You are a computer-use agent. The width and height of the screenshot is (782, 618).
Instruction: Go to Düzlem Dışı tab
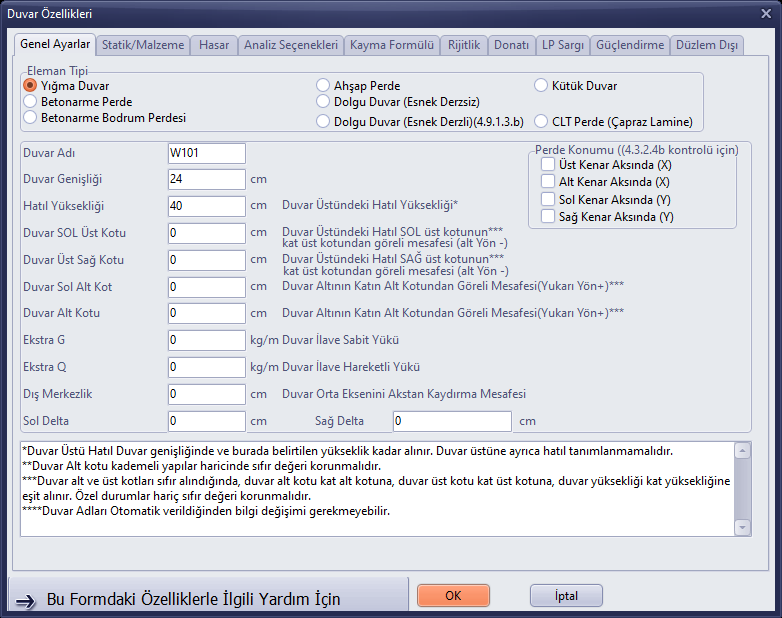[707, 45]
